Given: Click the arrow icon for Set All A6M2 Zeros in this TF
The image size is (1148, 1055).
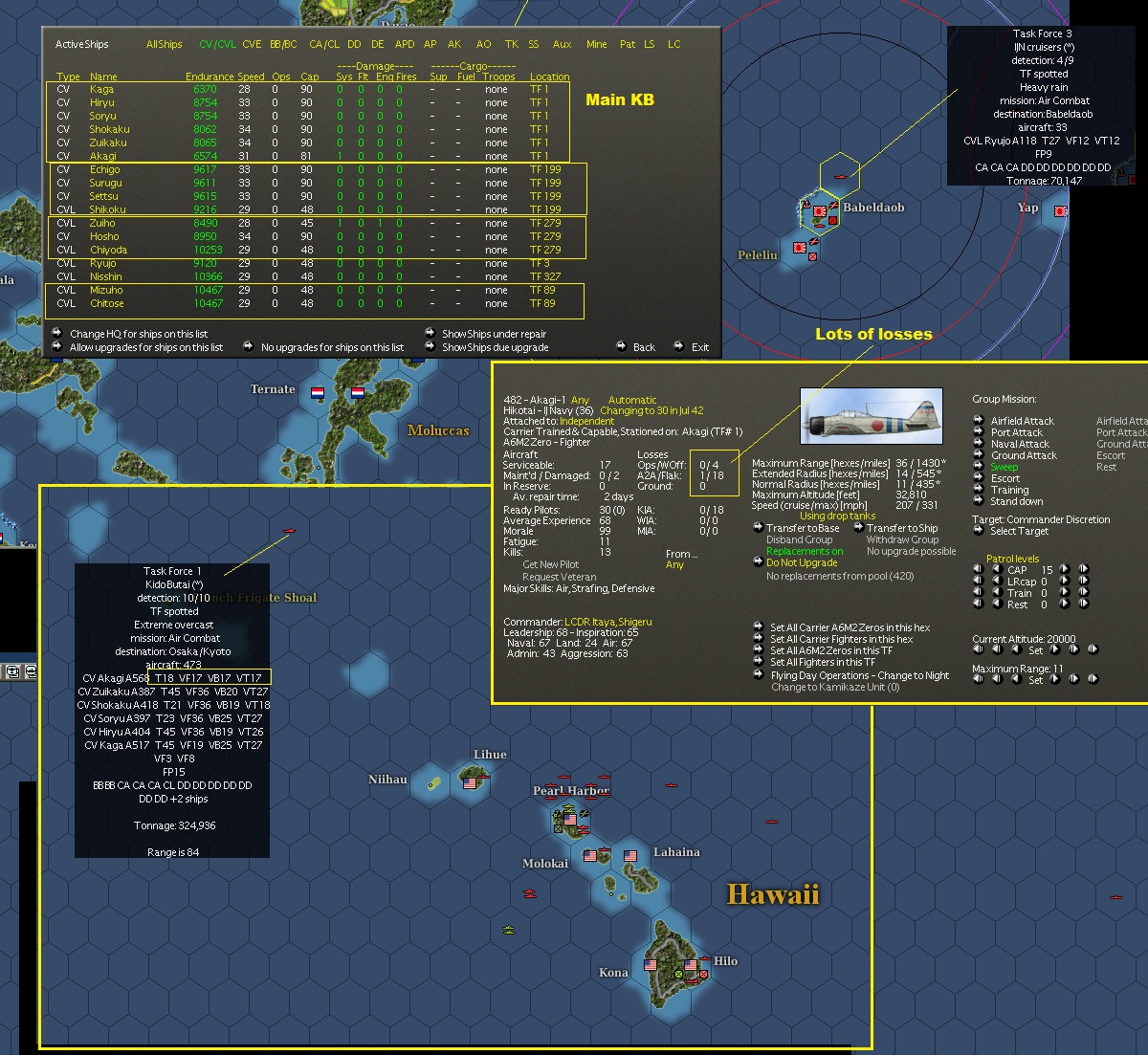Looking at the screenshot, I should (759, 650).
